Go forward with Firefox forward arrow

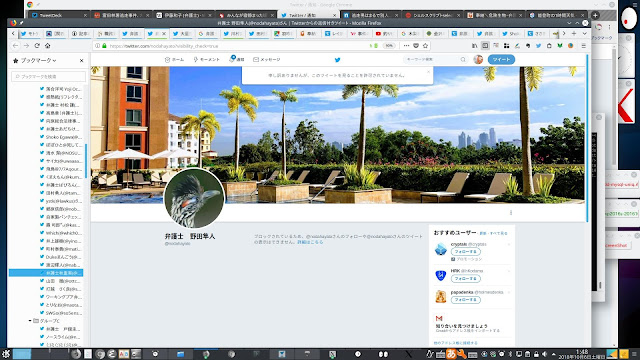click(x=26, y=46)
